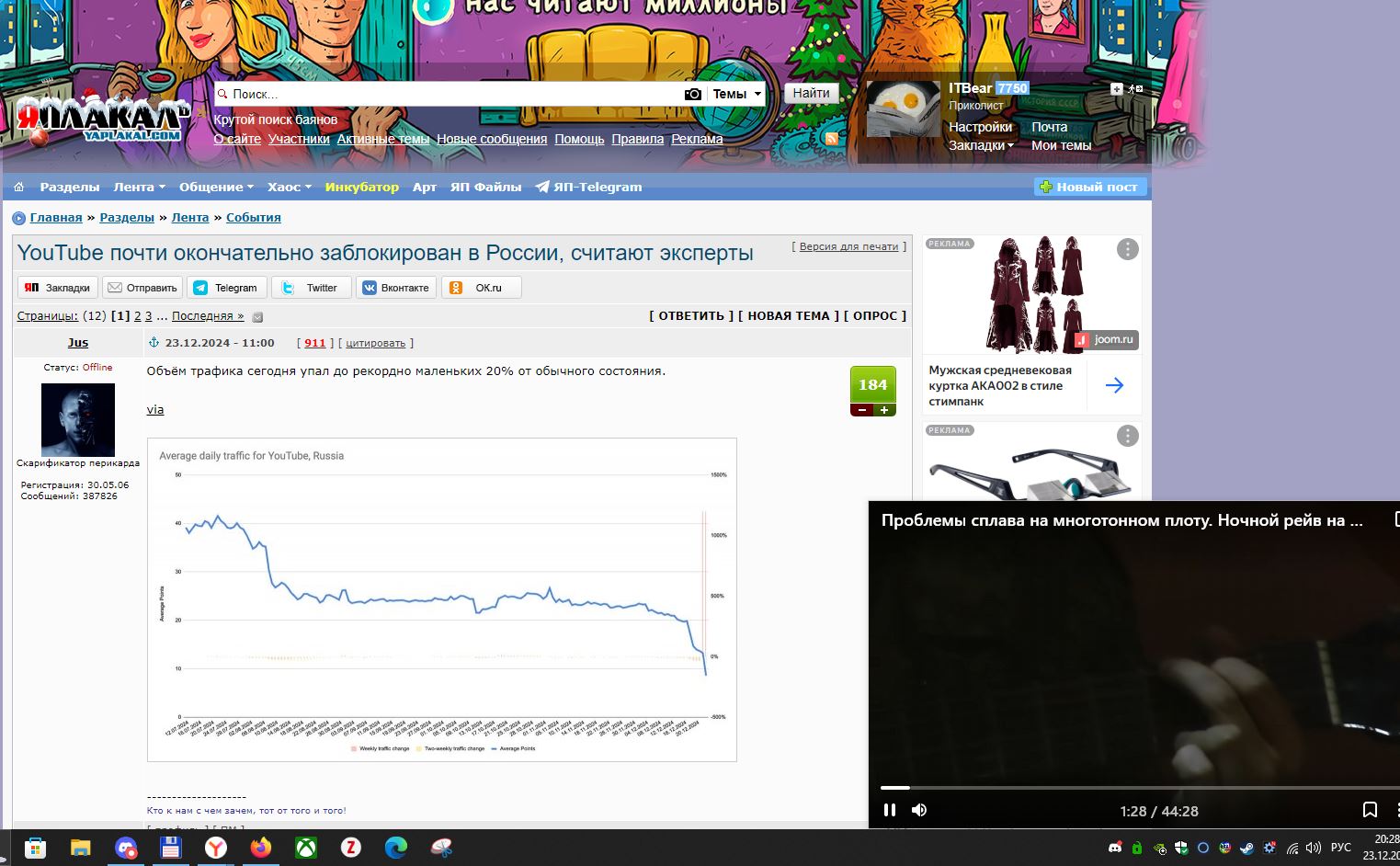1400x866 pixels.
Task: Open the via source link in post
Action: point(155,410)
